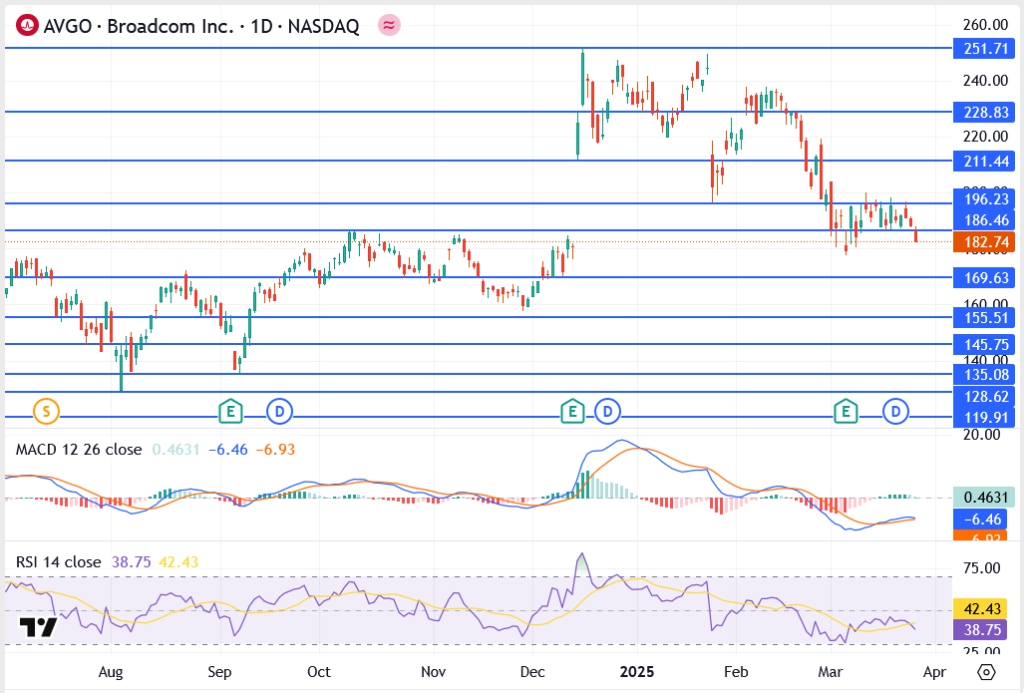Toggle the MACD 12 26 close legend
Viewport: 1024px width, 693px height.
coord(78,450)
